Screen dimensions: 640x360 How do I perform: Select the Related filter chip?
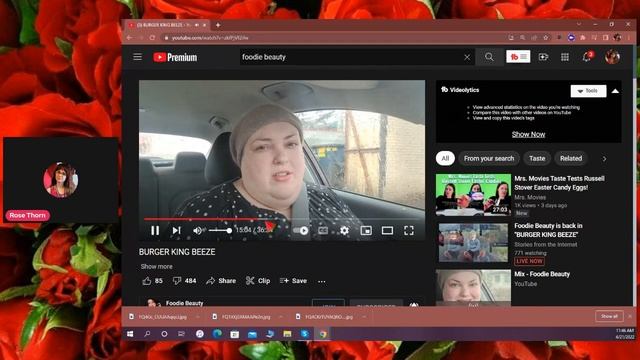pyautogui.click(x=571, y=158)
